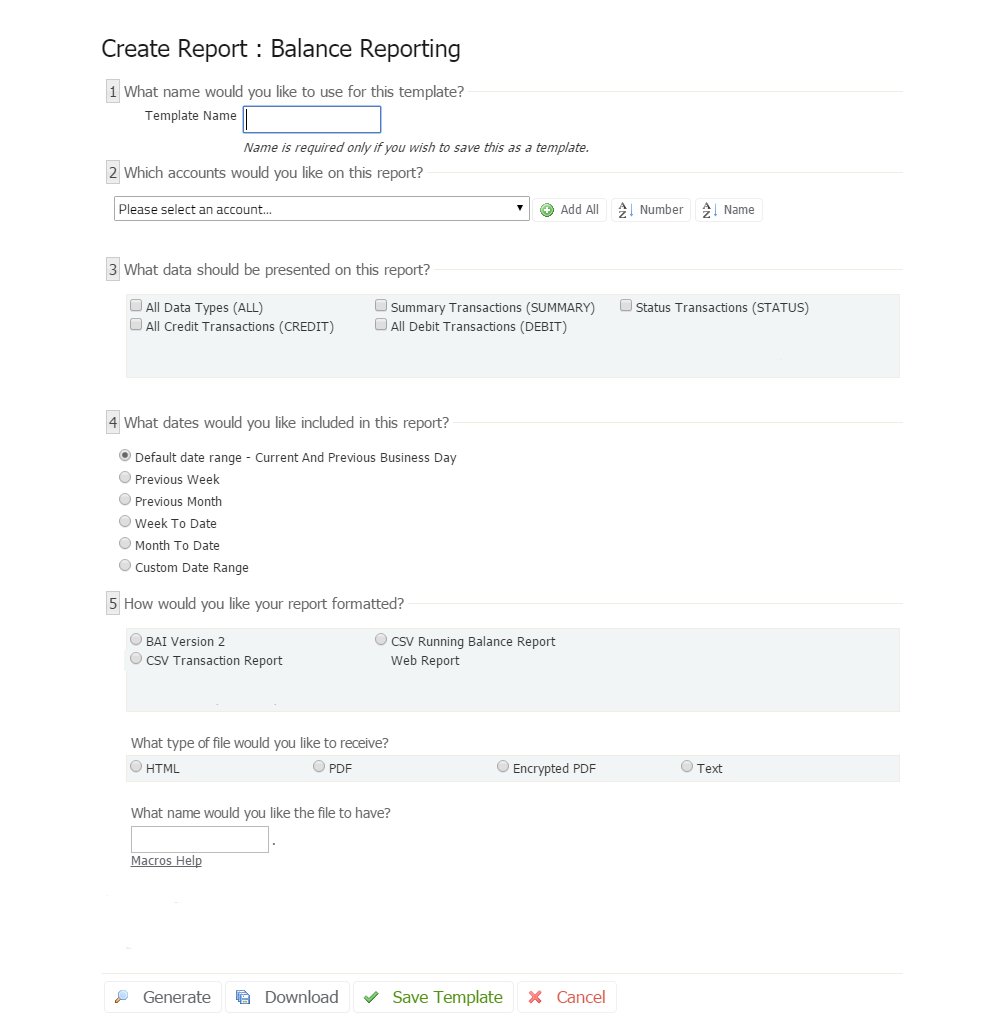Select Previous Week date range
Viewport: 1000px width, 1021px height.
click(125, 478)
